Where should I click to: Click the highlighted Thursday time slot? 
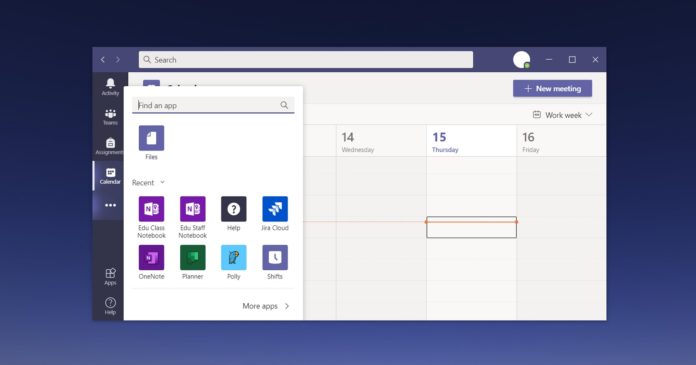[471, 227]
